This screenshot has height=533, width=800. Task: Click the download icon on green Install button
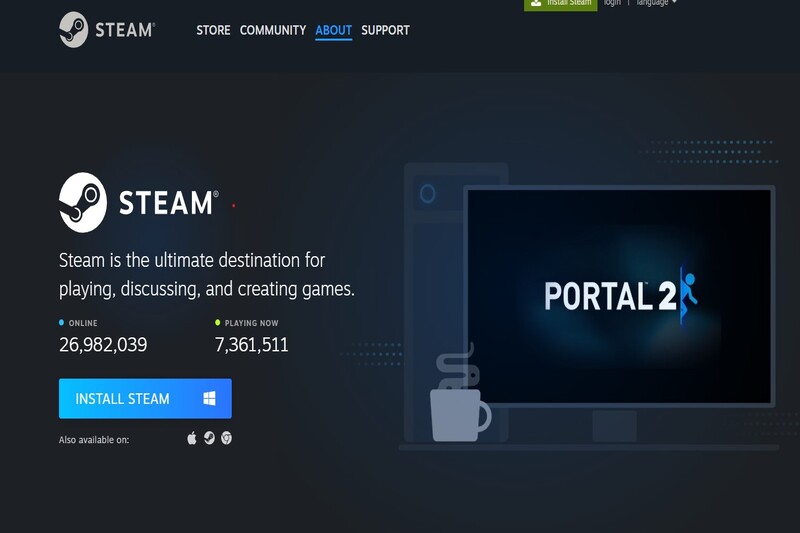[x=536, y=3]
